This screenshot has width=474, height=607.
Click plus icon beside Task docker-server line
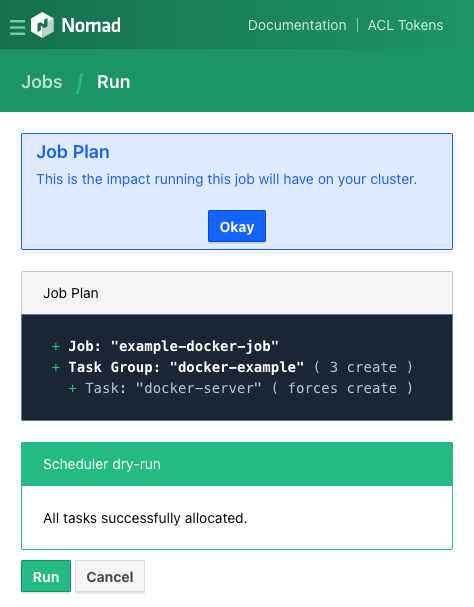pyautogui.click(x=72, y=388)
